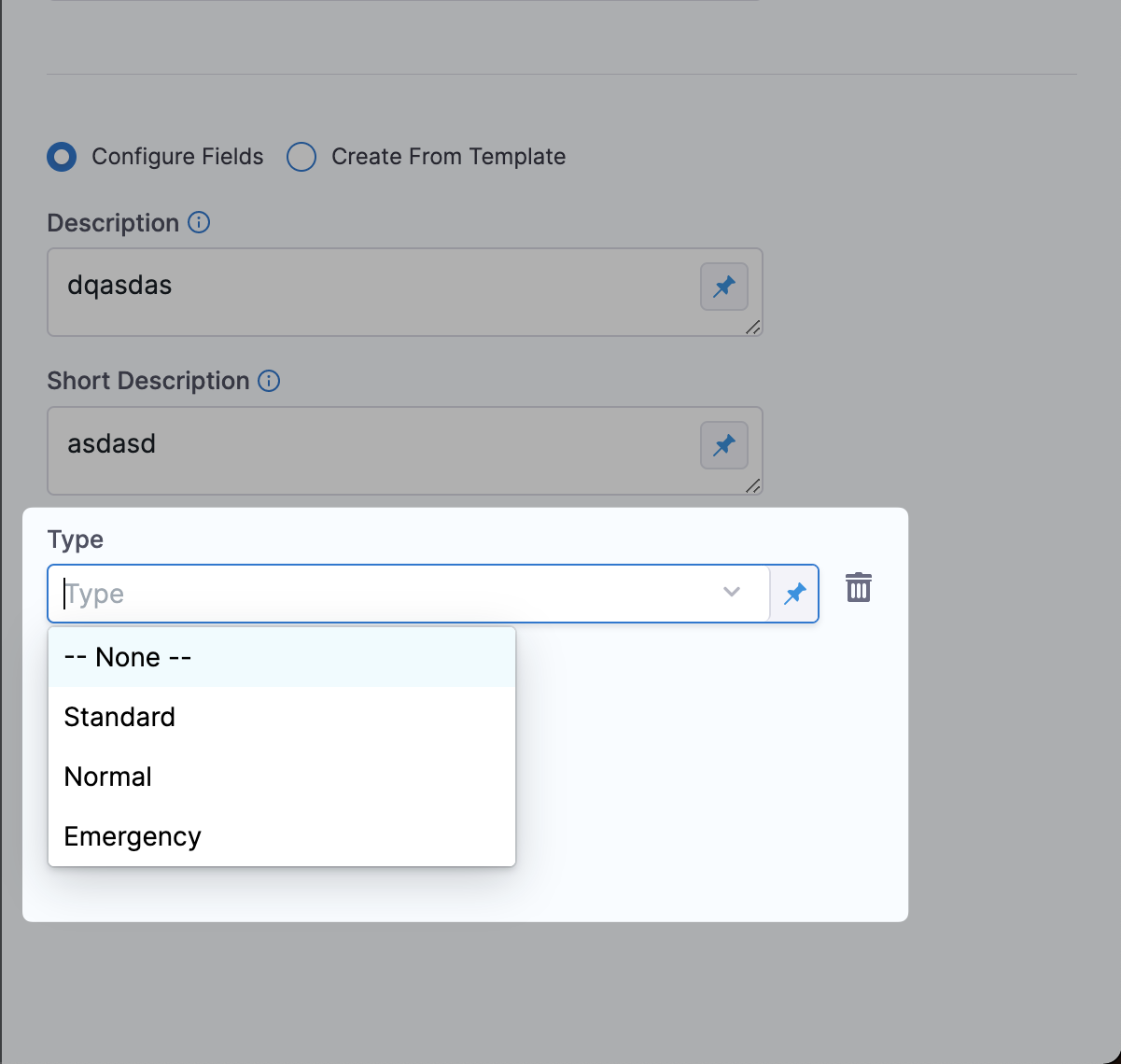Click the info icon beside Description
This screenshot has height=1064, width=1121.
199,223
